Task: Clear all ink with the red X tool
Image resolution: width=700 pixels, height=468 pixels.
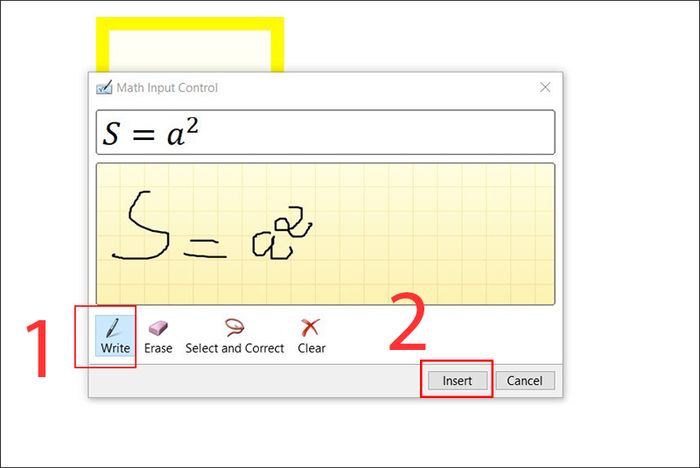Action: pos(311,336)
